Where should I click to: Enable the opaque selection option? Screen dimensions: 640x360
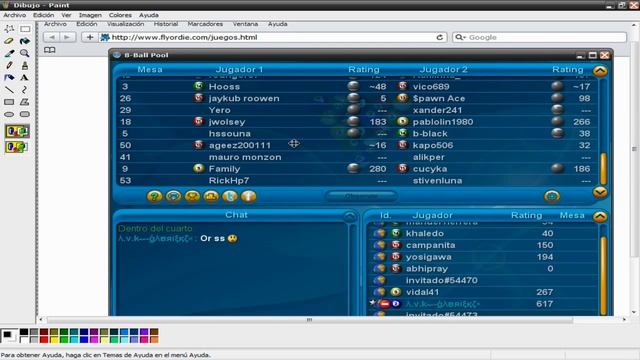click(x=17, y=131)
